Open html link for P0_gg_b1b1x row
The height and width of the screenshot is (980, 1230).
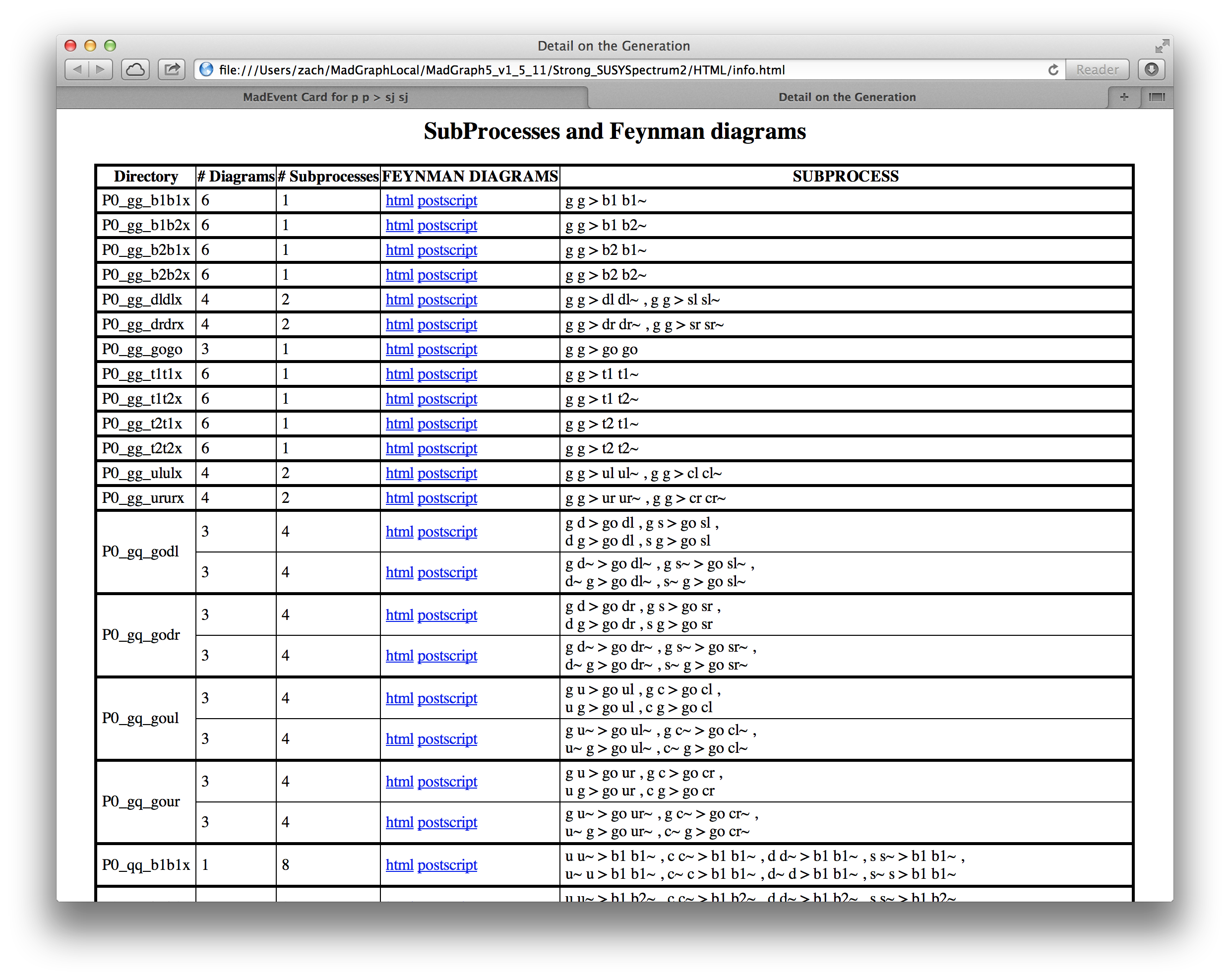(399, 201)
